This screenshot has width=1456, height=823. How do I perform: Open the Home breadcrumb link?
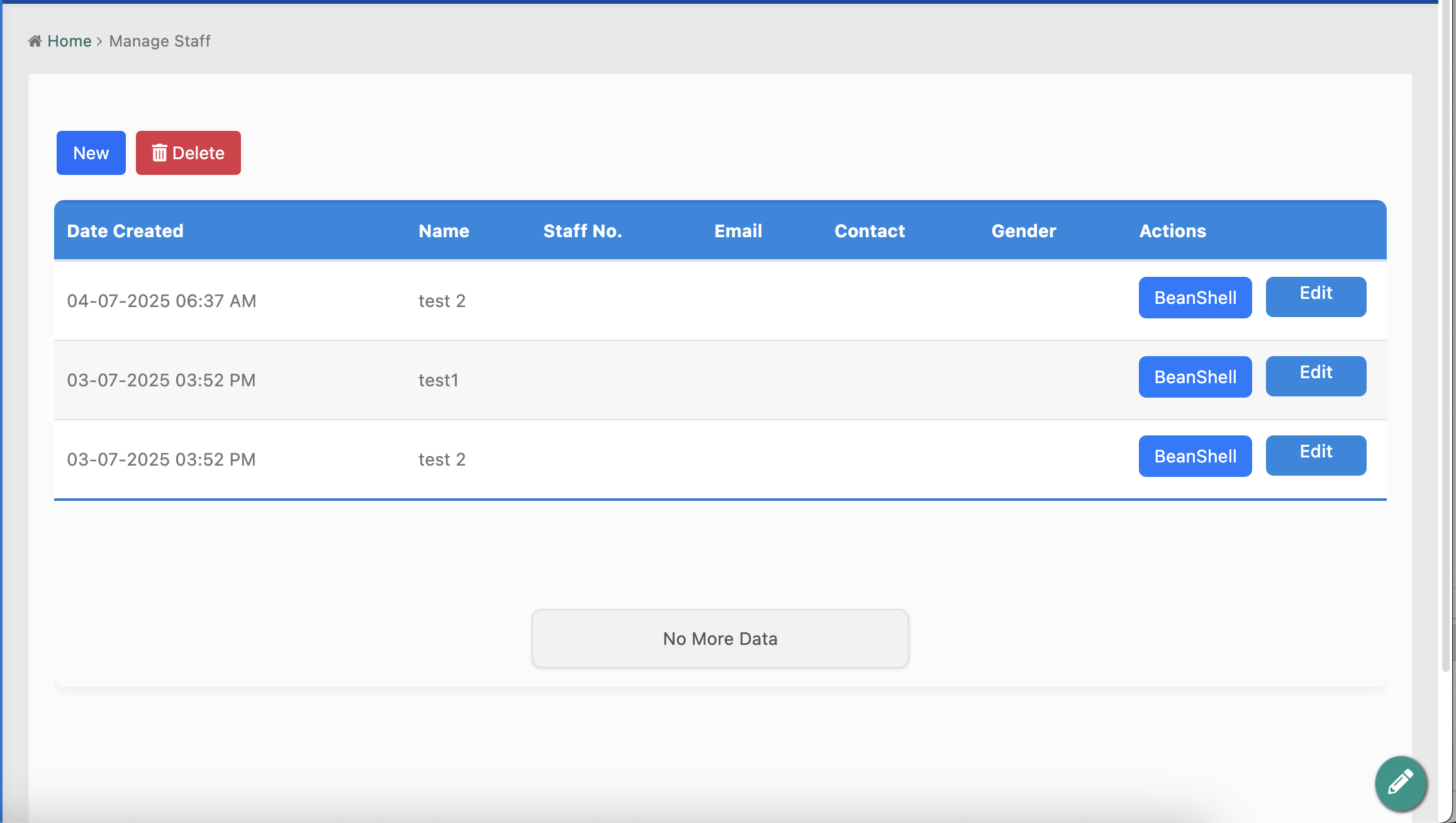(69, 41)
